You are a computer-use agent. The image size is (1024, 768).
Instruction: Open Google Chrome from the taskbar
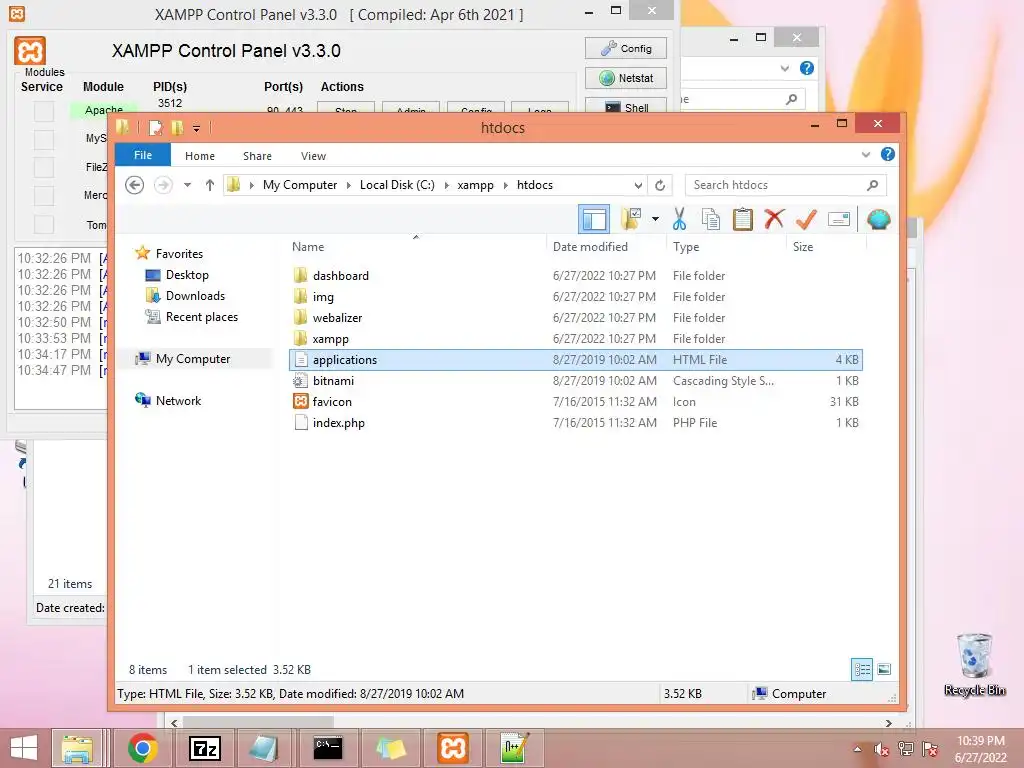(142, 748)
